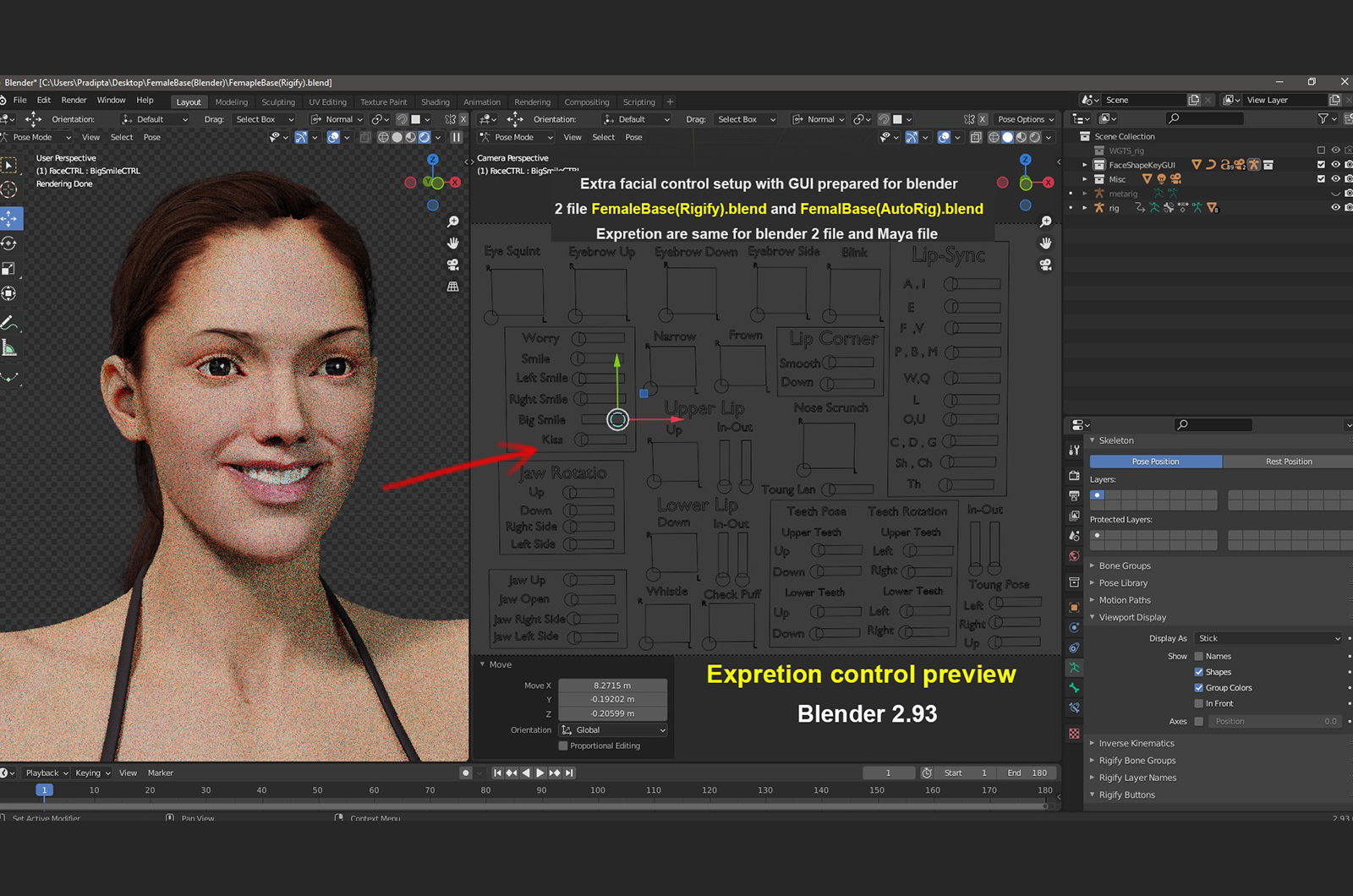Activate the Move tool in the left toolbar

click(9, 218)
